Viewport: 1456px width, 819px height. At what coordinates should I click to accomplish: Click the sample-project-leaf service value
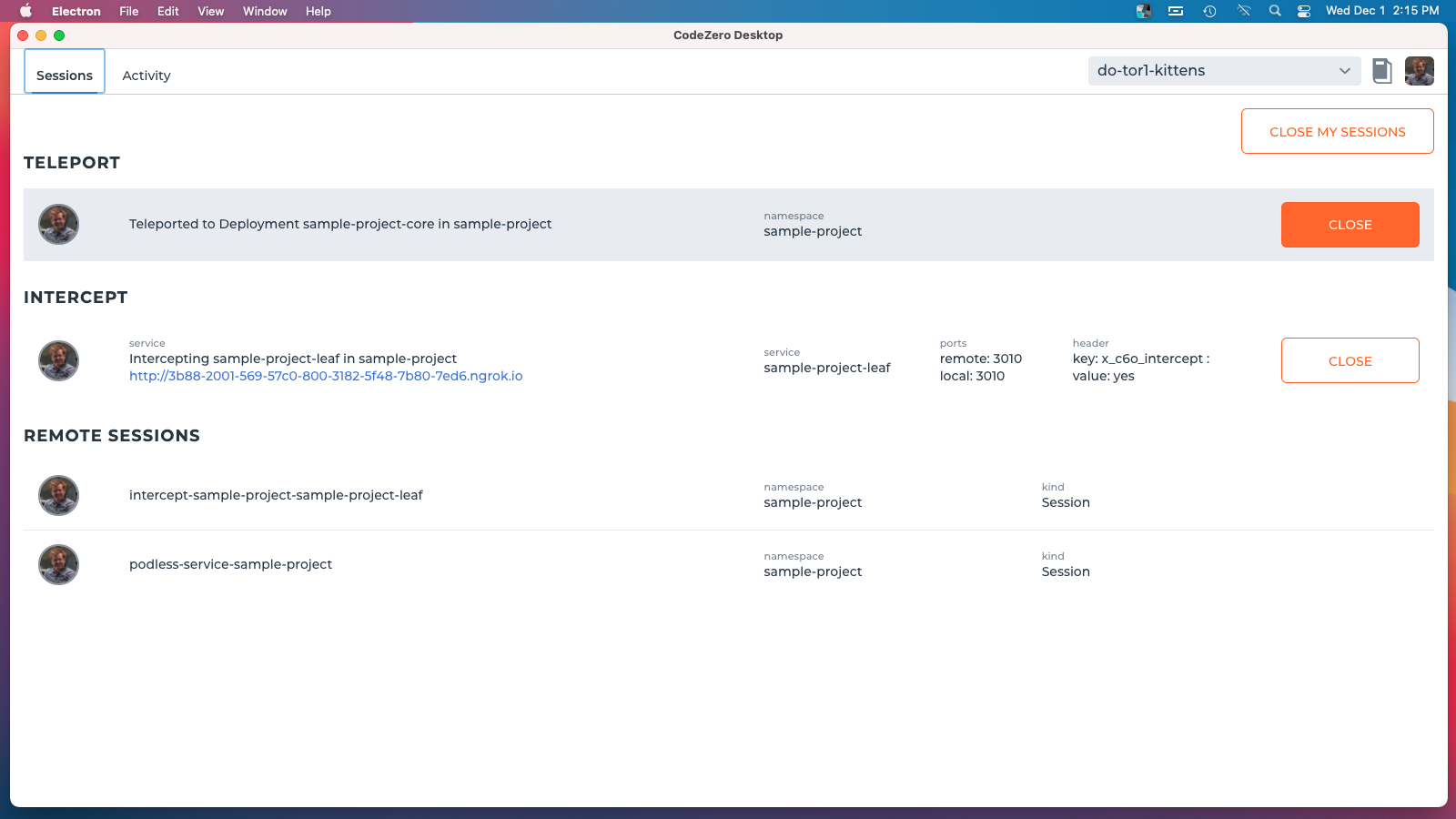827,368
